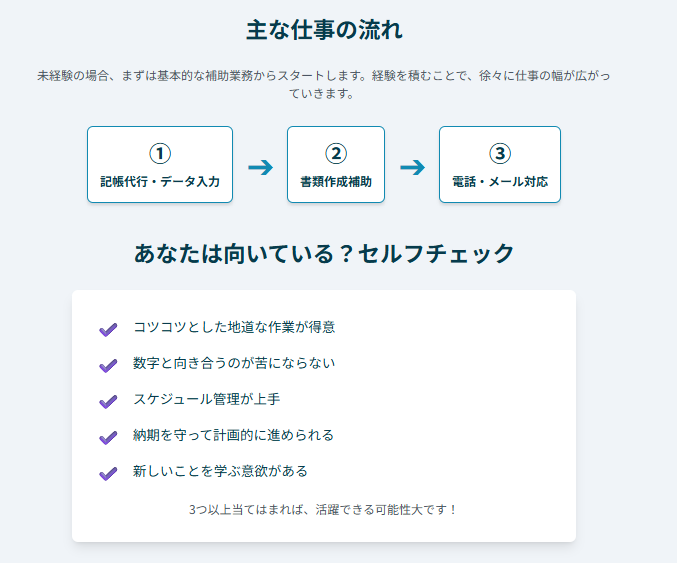Click the 主な仕事の流れ heading
The height and width of the screenshot is (563, 677).
(325, 30)
